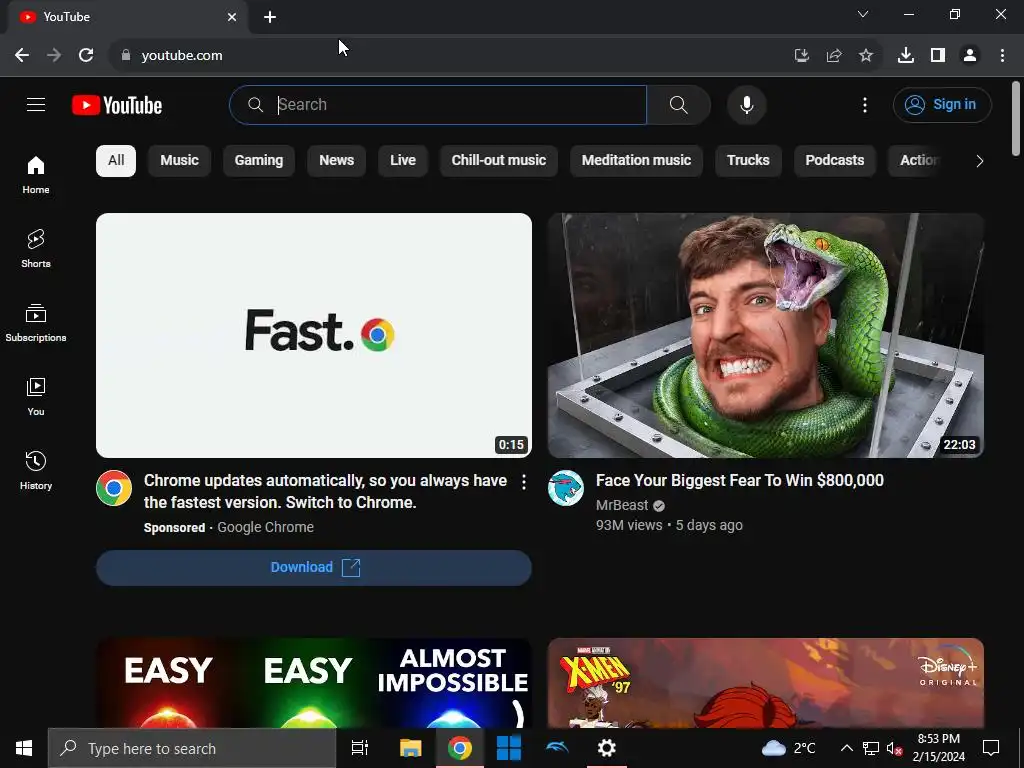This screenshot has width=1024, height=768.
Task: Click the page vertical scrollbar
Action: coord(1016,119)
